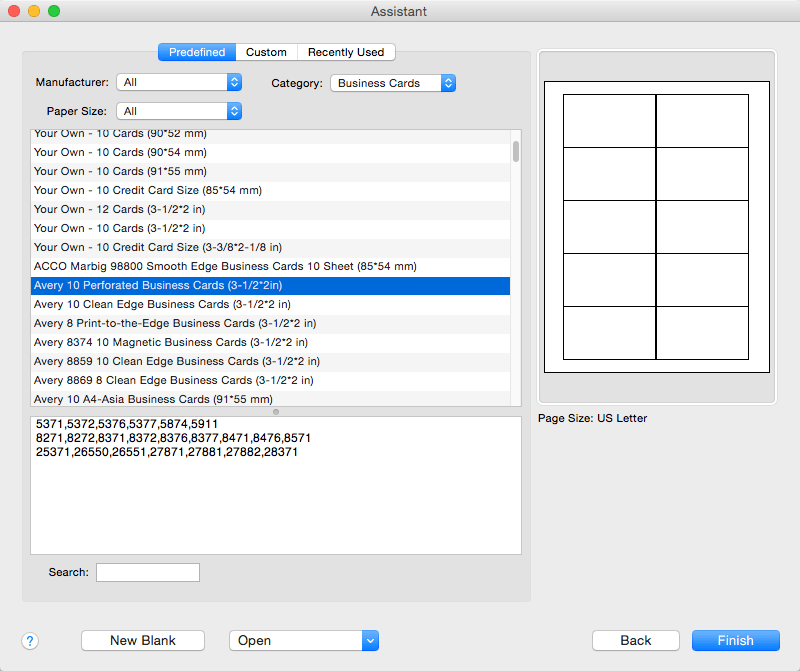Click the New Blank button

click(x=143, y=640)
